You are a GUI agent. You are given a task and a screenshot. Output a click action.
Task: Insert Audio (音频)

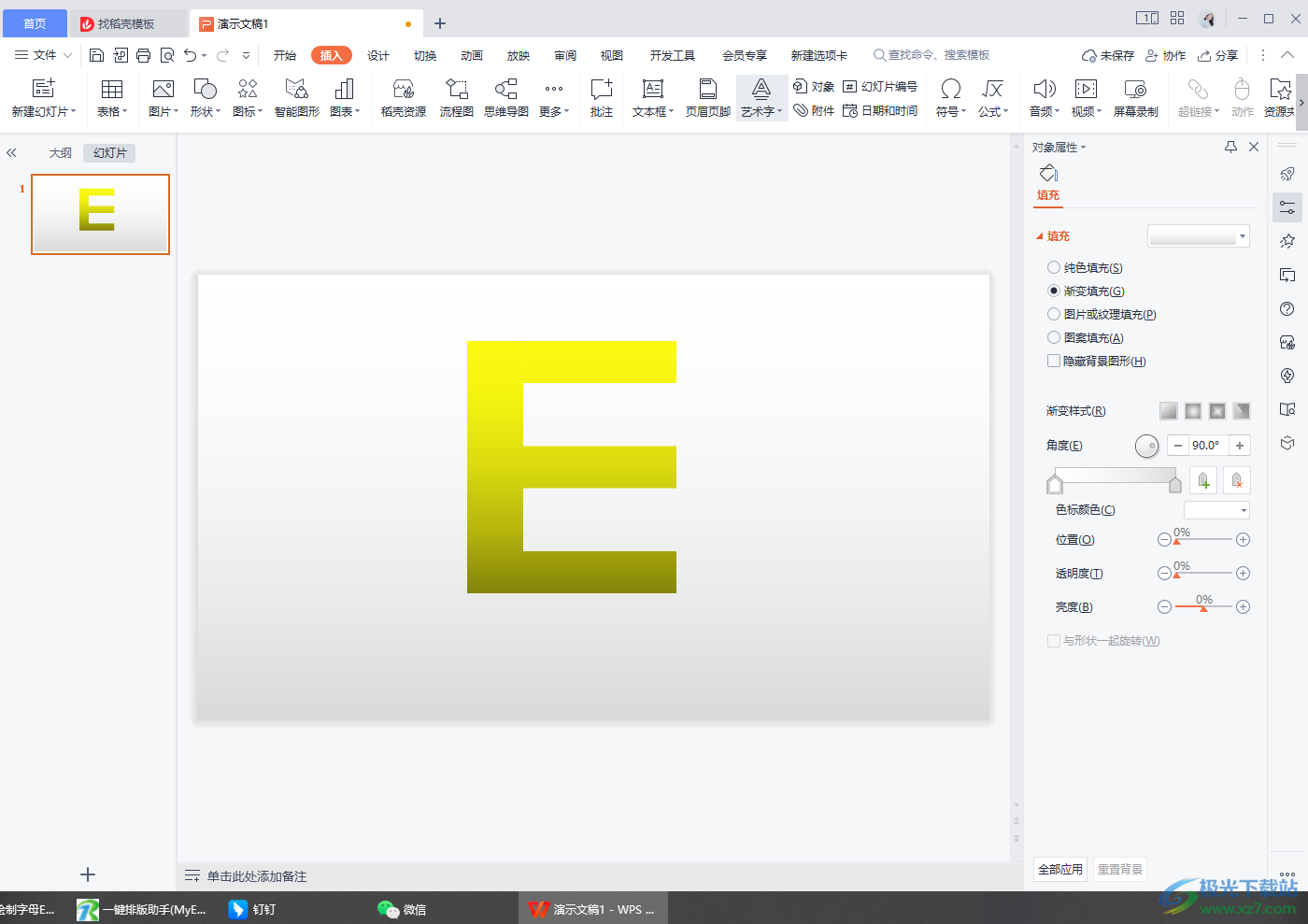click(1045, 98)
